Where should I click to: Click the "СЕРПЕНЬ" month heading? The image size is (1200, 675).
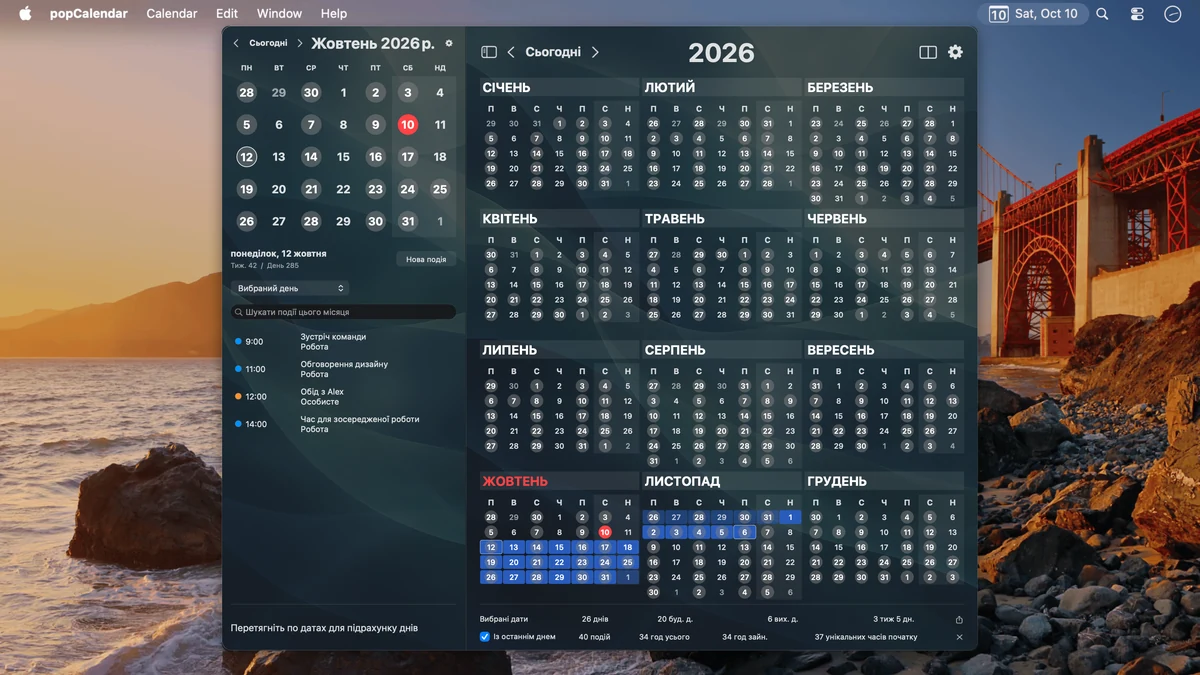tap(675, 350)
